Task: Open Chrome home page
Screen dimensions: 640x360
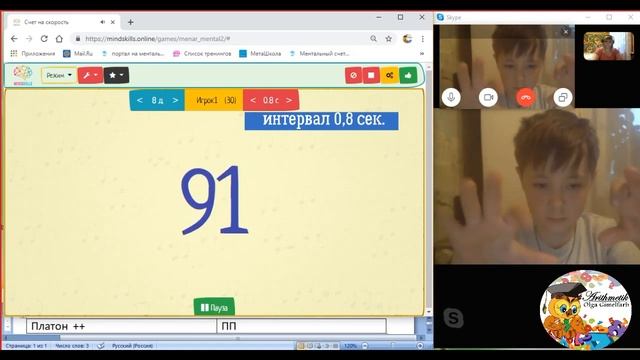Action: [x=59, y=39]
